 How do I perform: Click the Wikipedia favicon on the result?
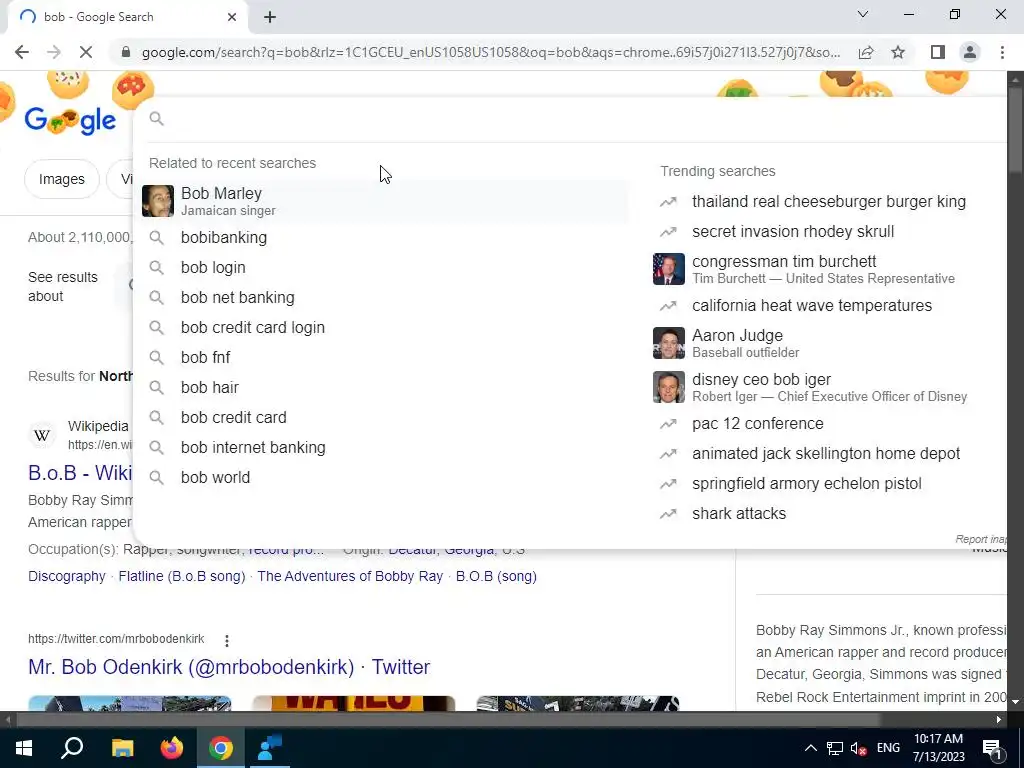(x=42, y=435)
